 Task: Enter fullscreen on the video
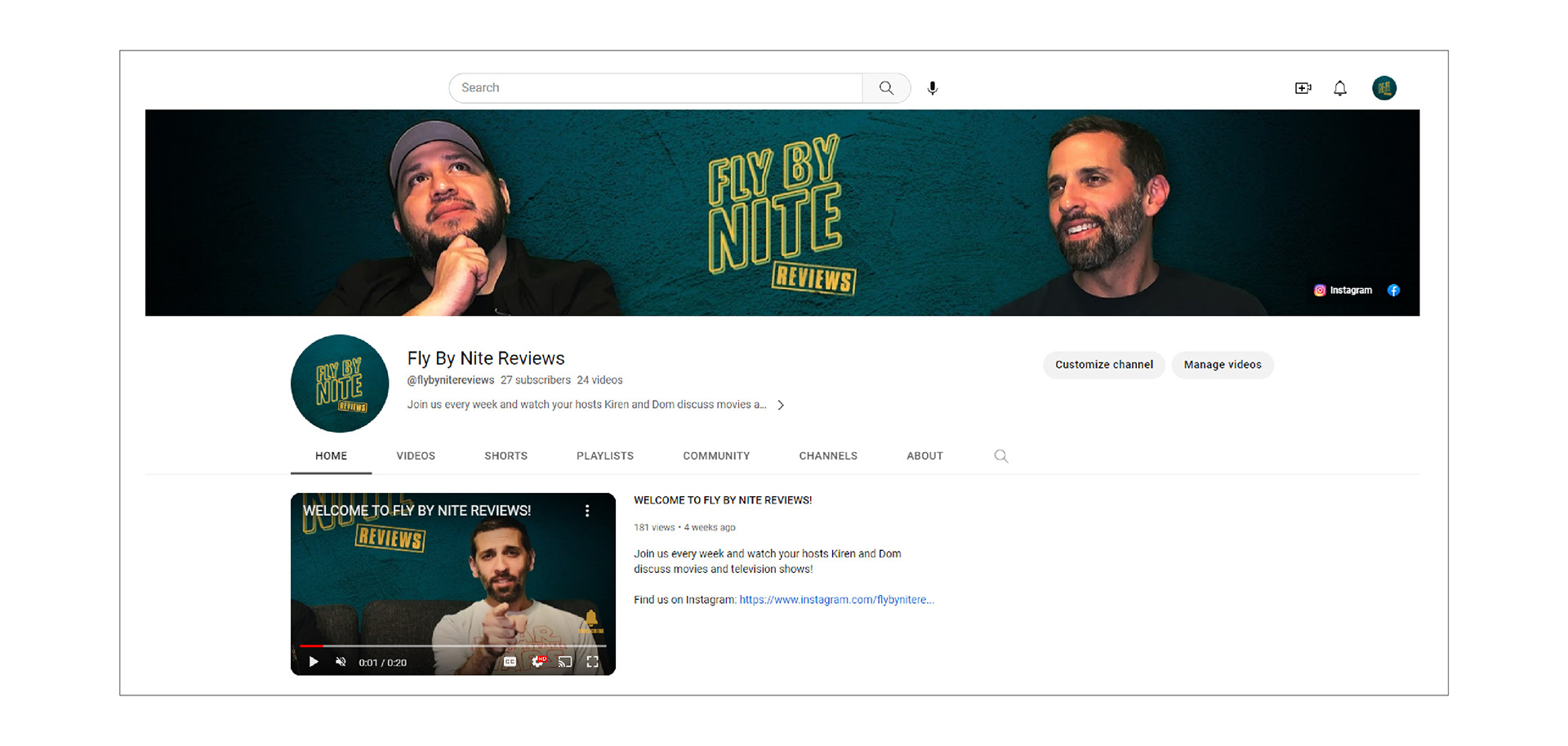[593, 662]
